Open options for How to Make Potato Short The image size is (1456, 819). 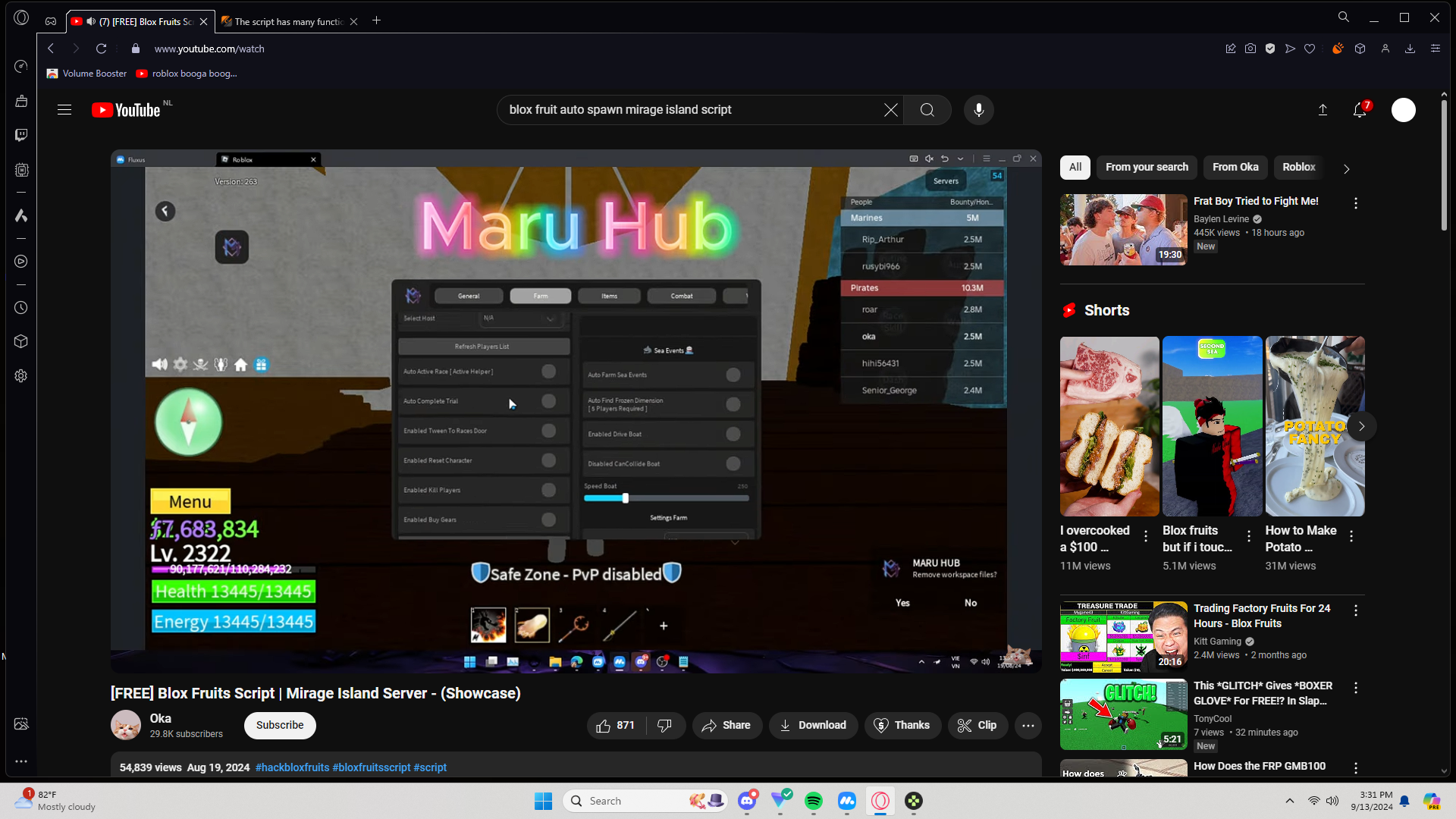1351,535
